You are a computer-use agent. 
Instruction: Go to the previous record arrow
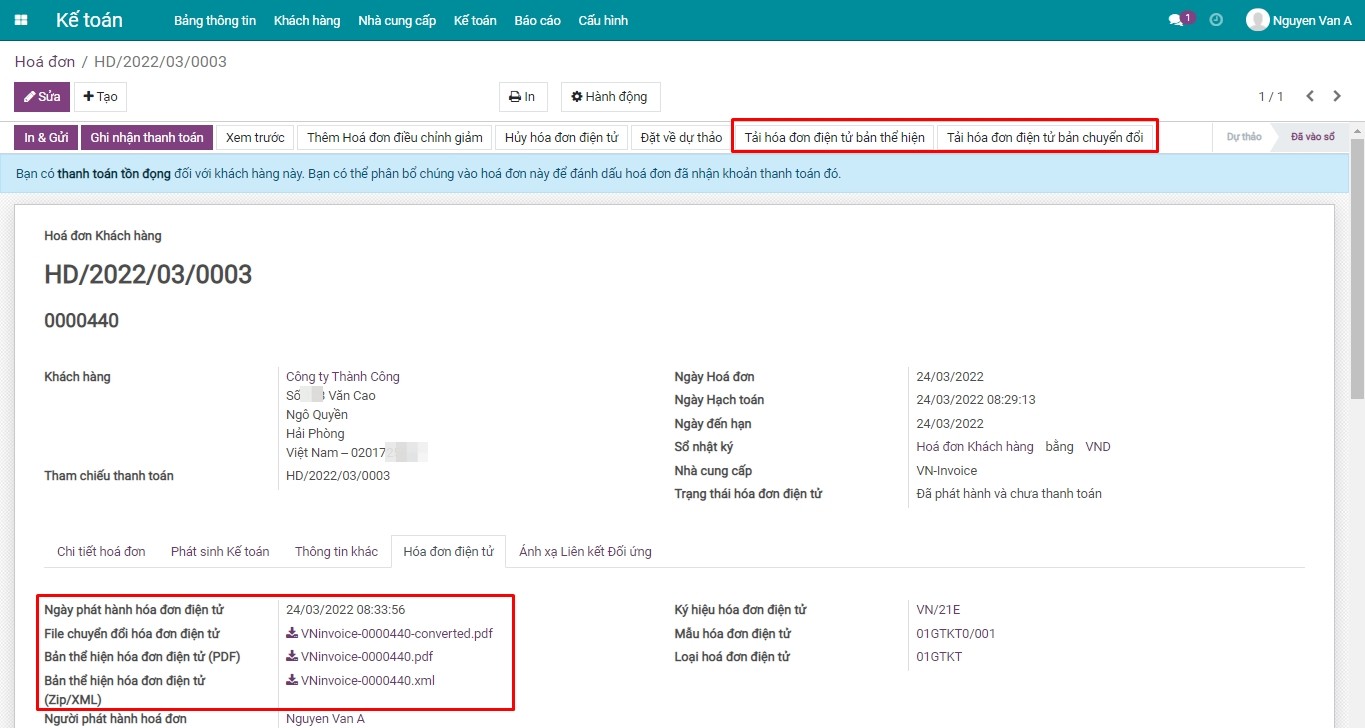(x=1310, y=97)
